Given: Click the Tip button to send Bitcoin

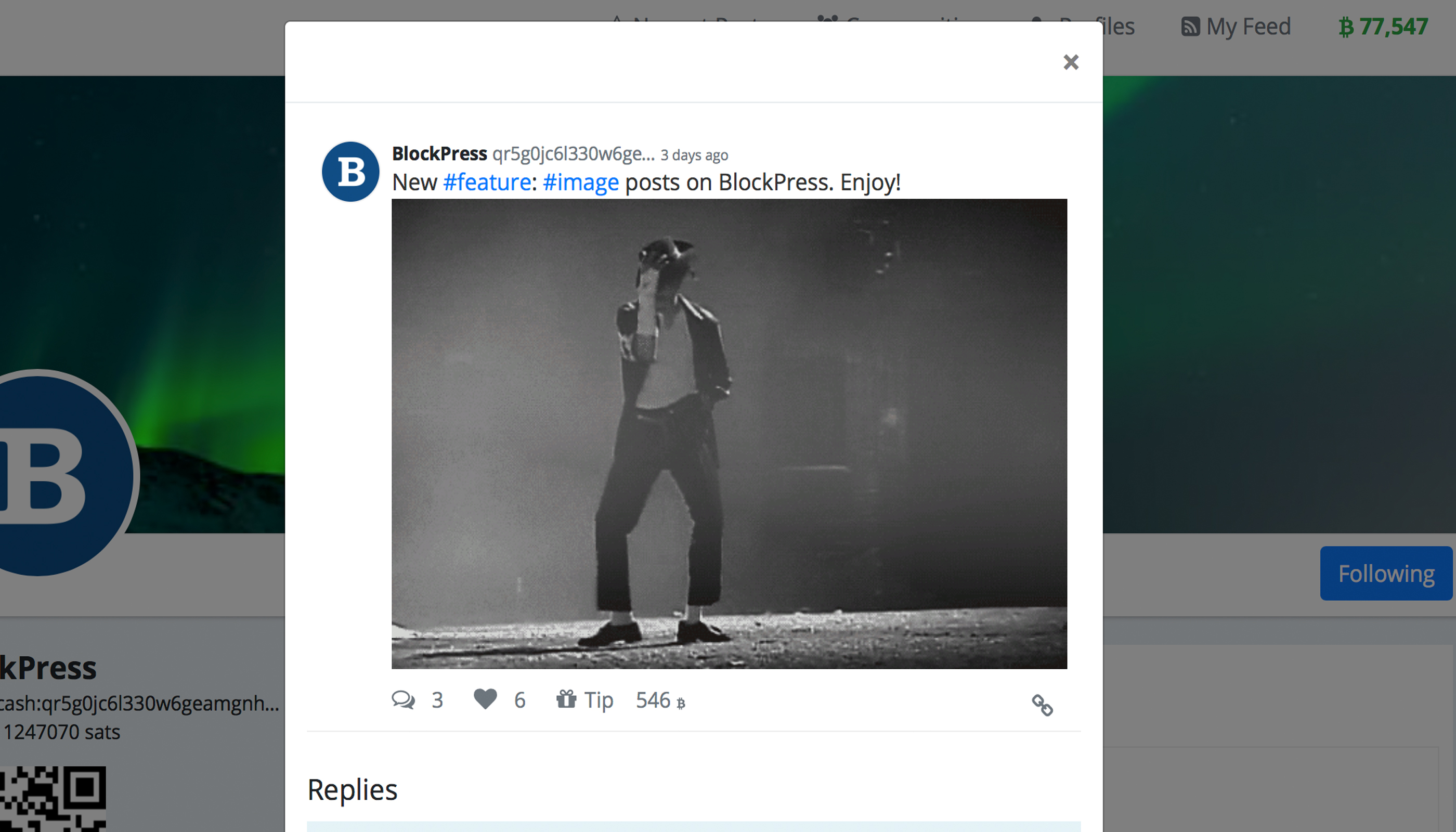Looking at the screenshot, I should [584, 700].
